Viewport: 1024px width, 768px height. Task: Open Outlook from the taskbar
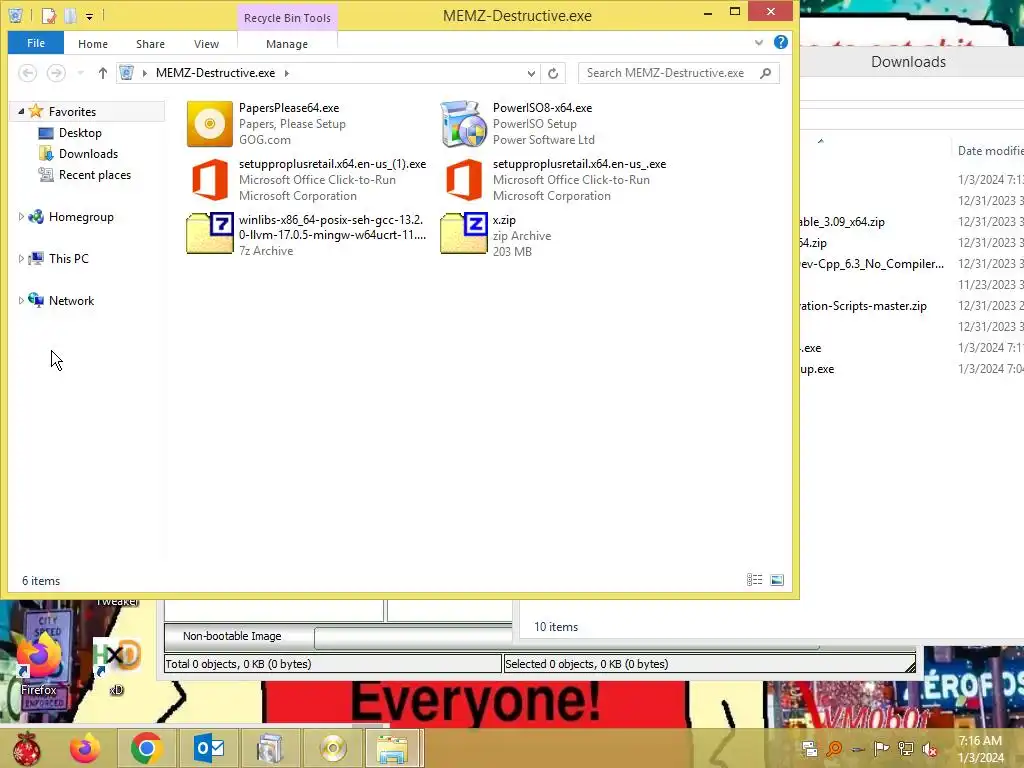click(x=209, y=748)
